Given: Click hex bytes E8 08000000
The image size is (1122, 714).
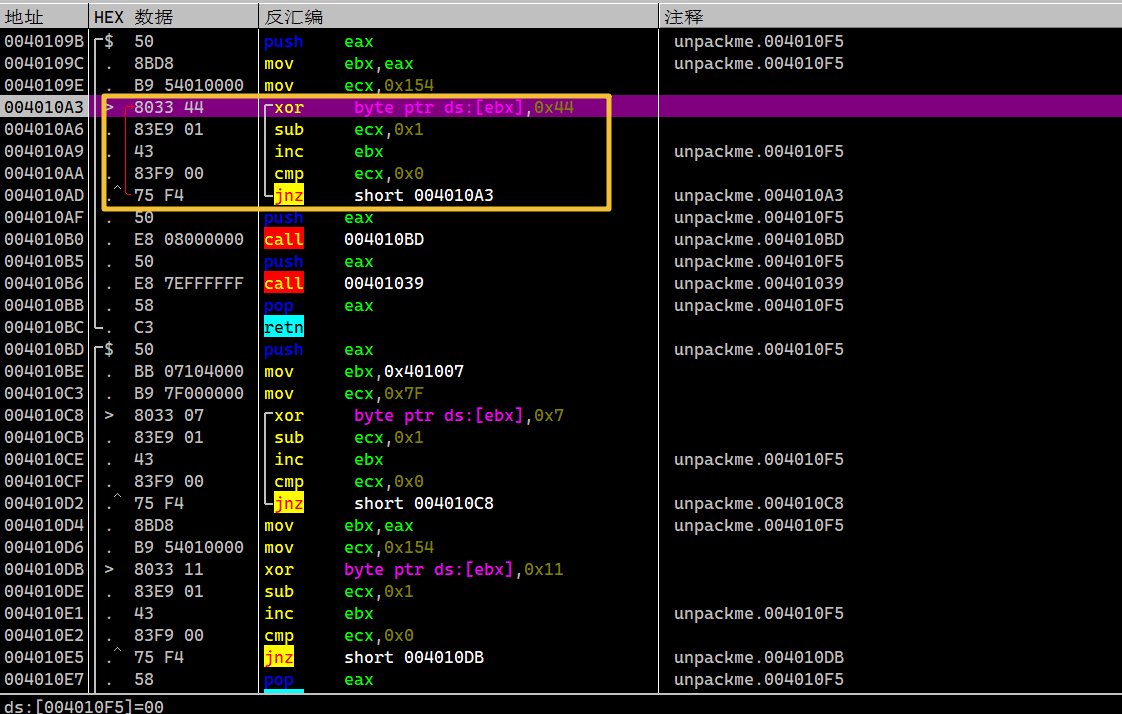Looking at the screenshot, I should click(188, 240).
